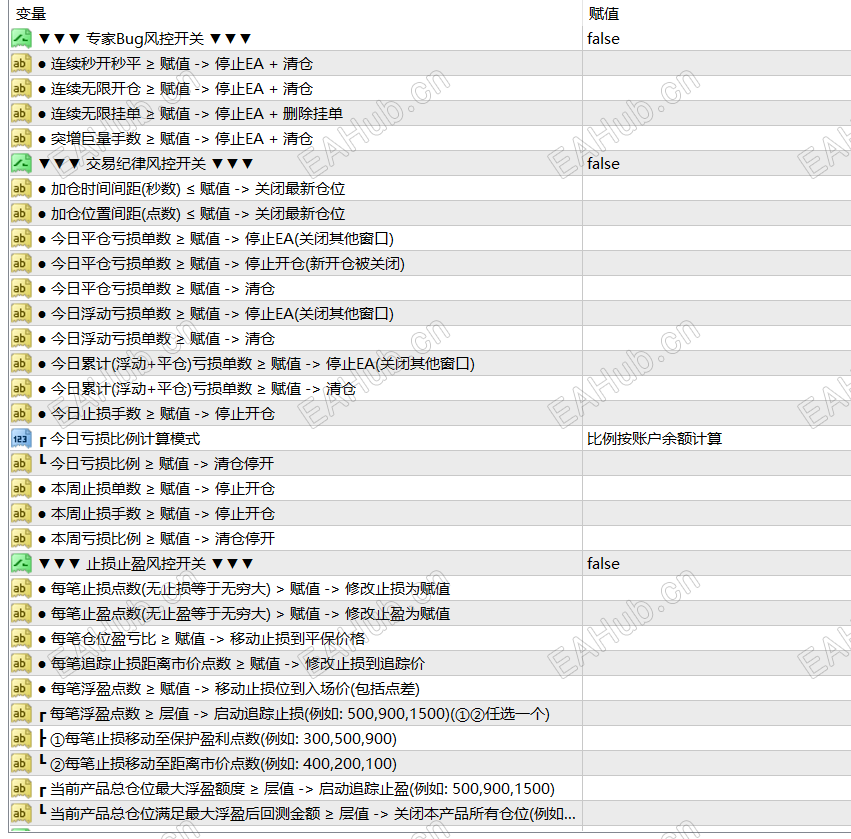This screenshot has height=839, width=851.
Task: Select 每笔止损点数 修改止损为赋值 row
Action: [x=244, y=588]
